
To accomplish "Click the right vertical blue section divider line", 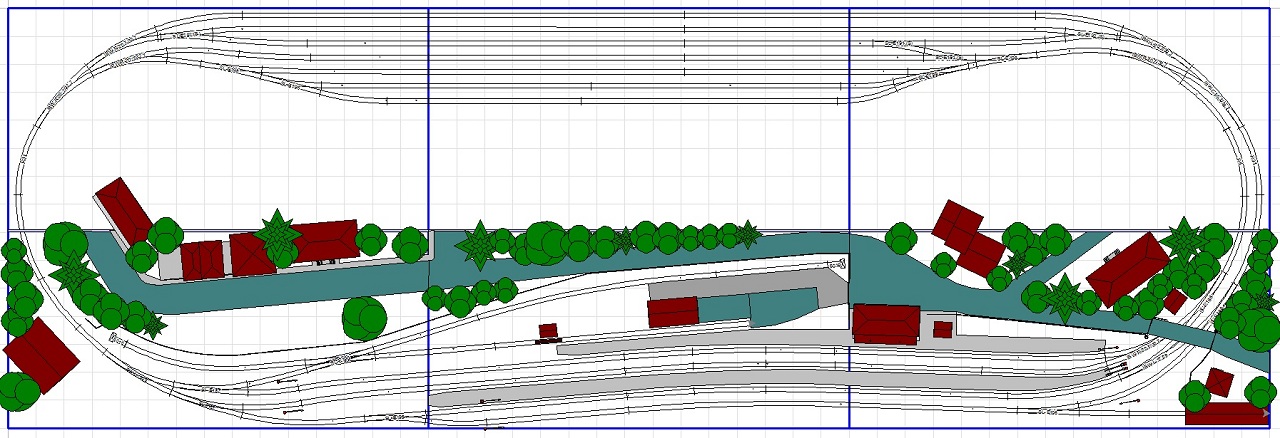I will [x=849, y=150].
